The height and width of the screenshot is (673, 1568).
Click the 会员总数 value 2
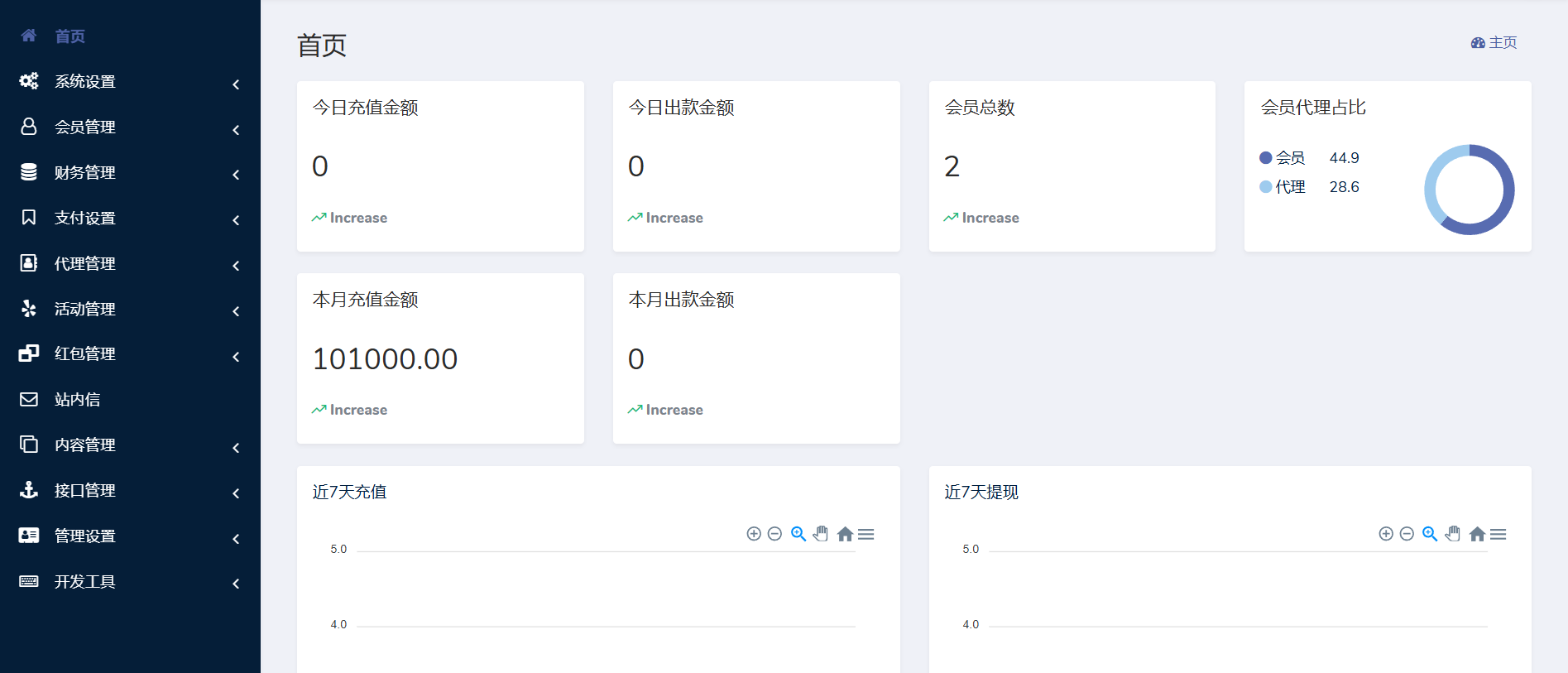(952, 166)
